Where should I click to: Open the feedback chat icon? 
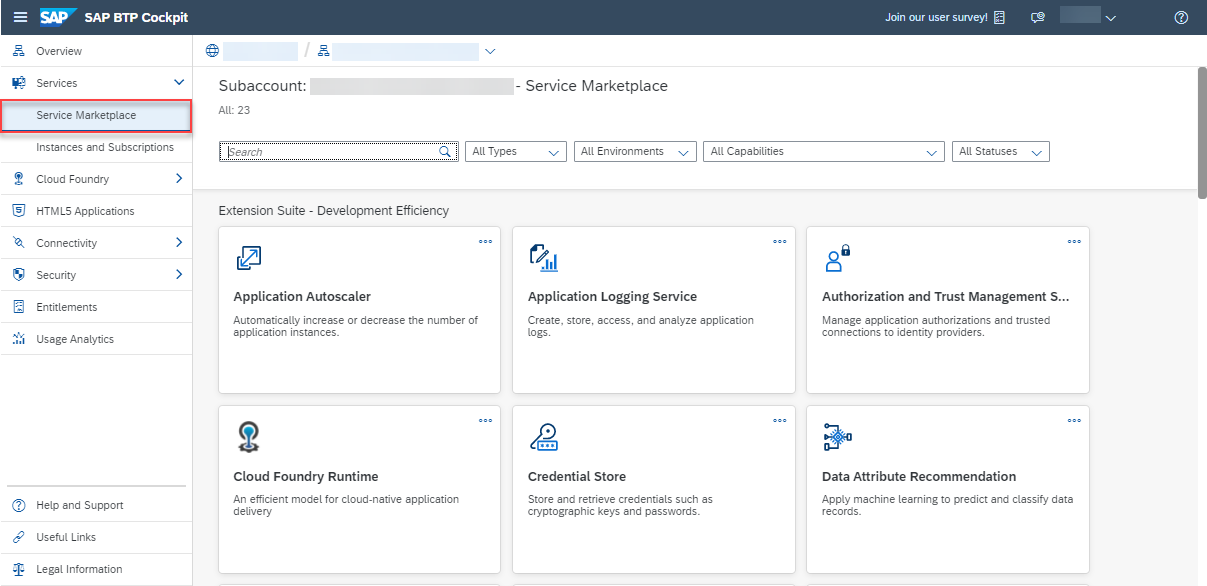point(1038,17)
